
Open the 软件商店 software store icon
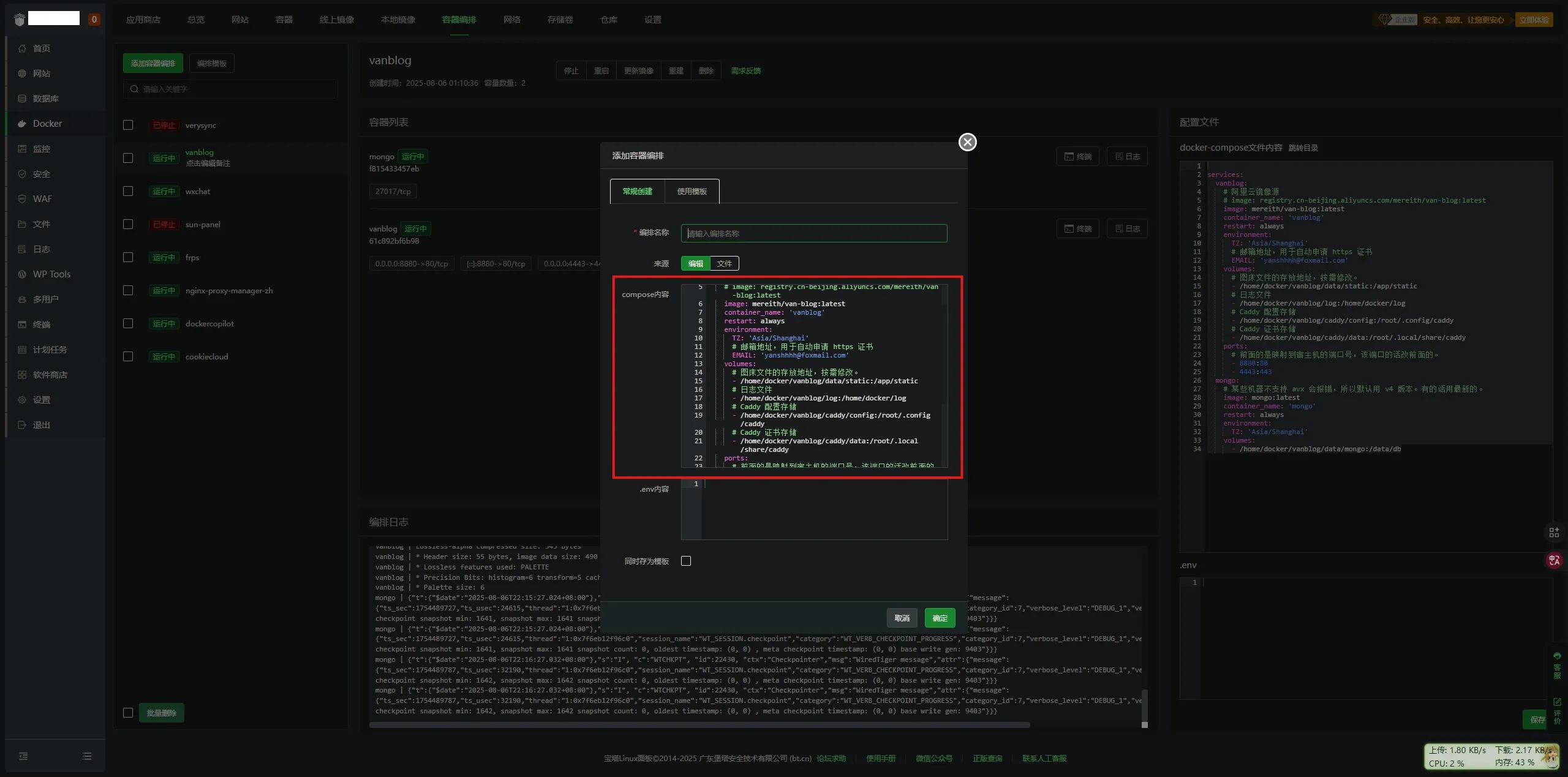coord(22,375)
